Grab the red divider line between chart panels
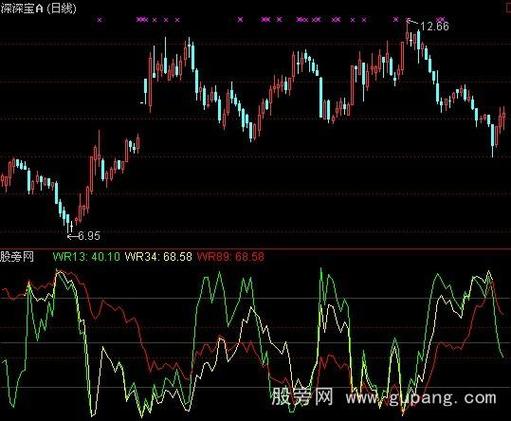 coord(255,249)
